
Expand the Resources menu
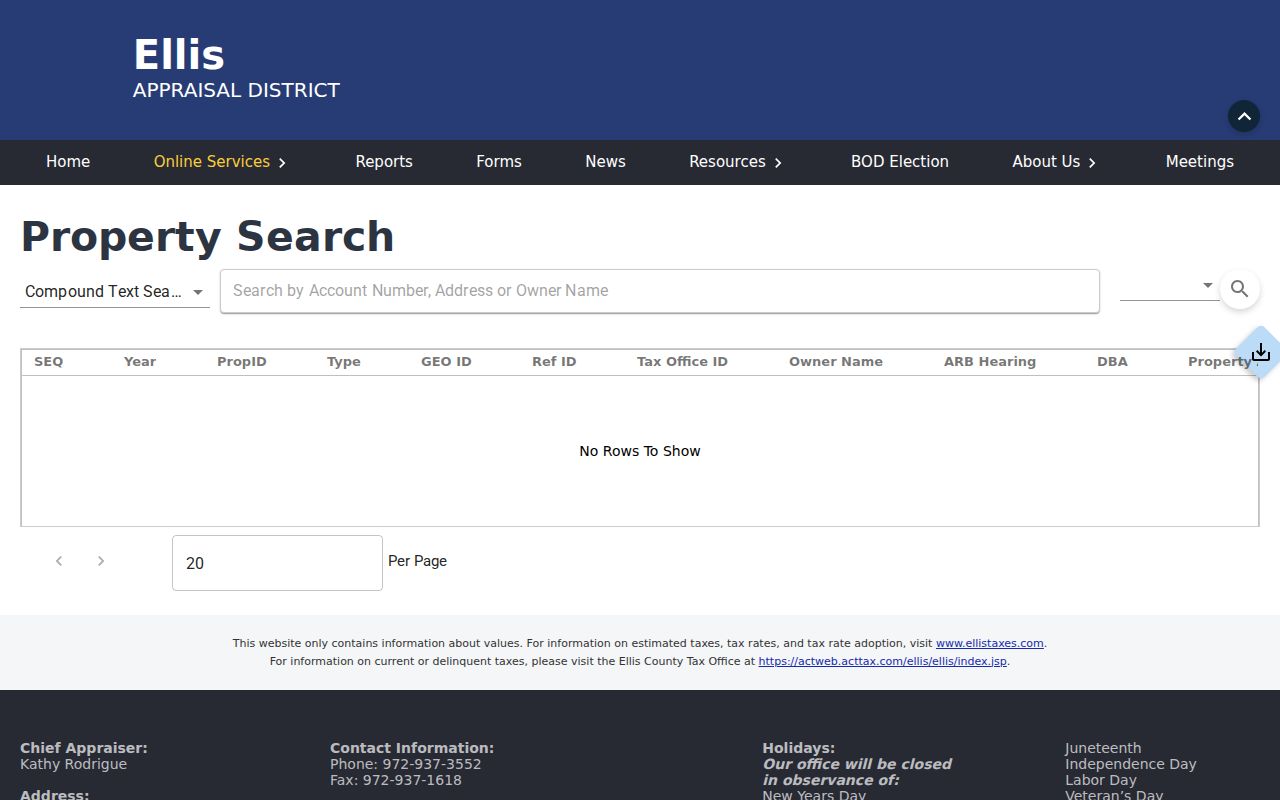[736, 162]
